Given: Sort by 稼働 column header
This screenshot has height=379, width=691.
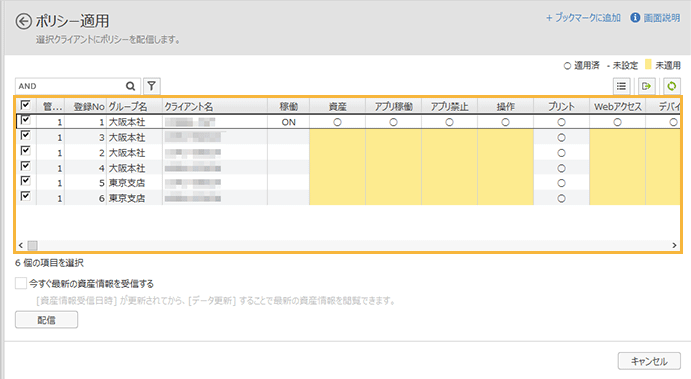Looking at the screenshot, I should (x=288, y=106).
